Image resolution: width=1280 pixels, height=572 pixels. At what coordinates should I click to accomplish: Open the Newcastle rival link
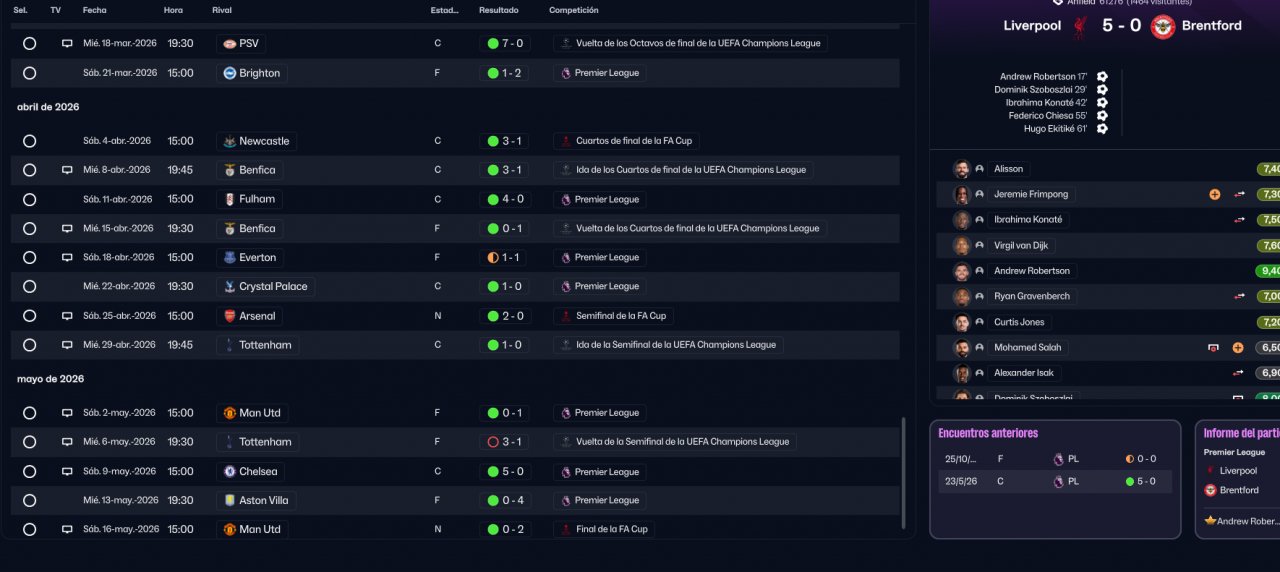(x=263, y=141)
